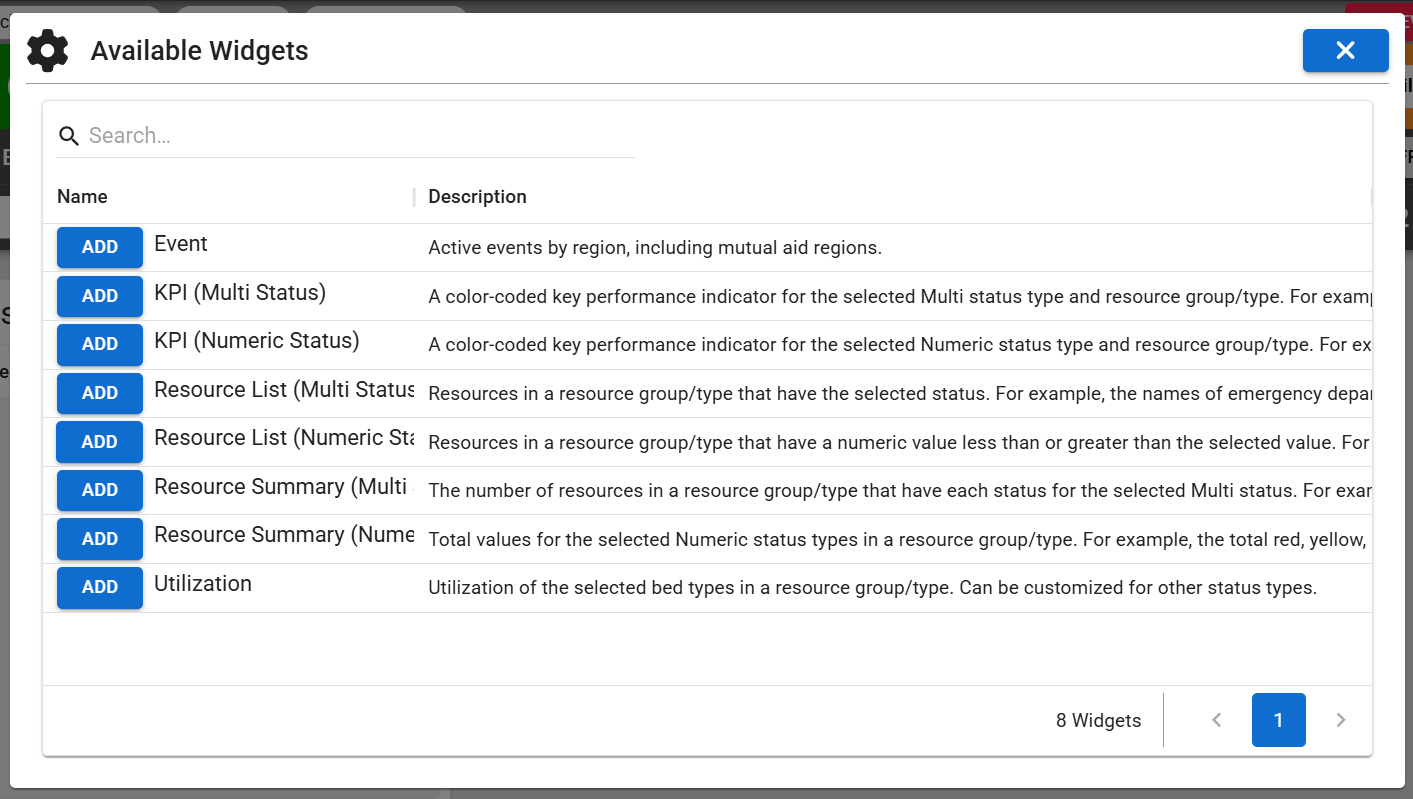Add the Resource Summary (Numeric) widget
Viewport: 1413px width, 799px height.
[100, 539]
